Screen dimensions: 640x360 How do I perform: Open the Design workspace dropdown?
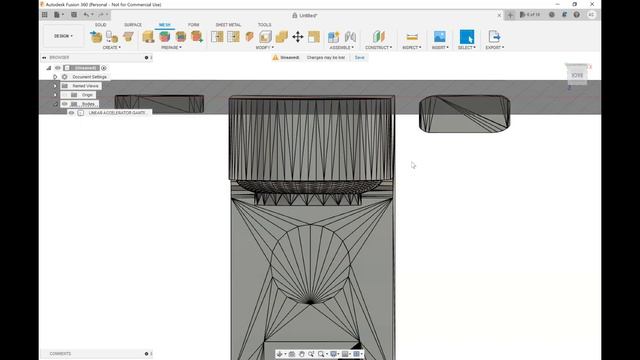pos(63,36)
